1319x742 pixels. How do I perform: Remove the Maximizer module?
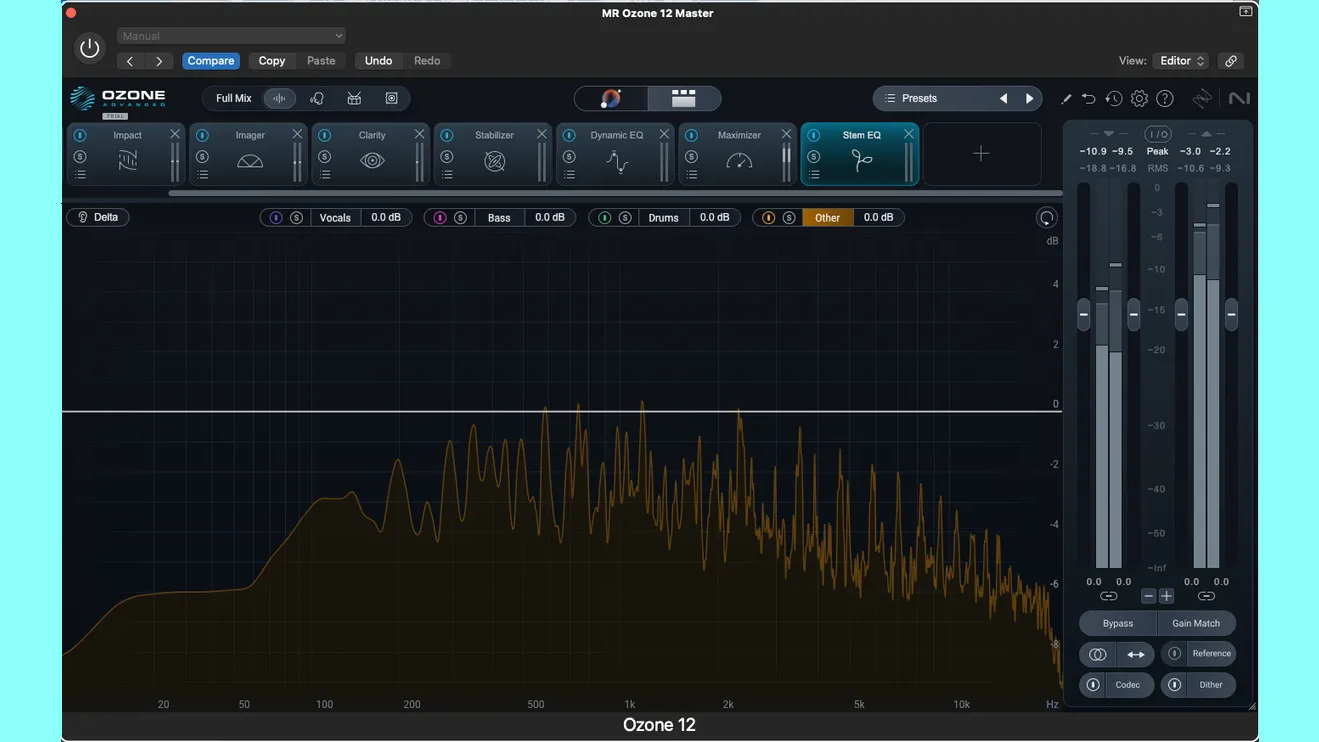pyautogui.click(x=786, y=134)
